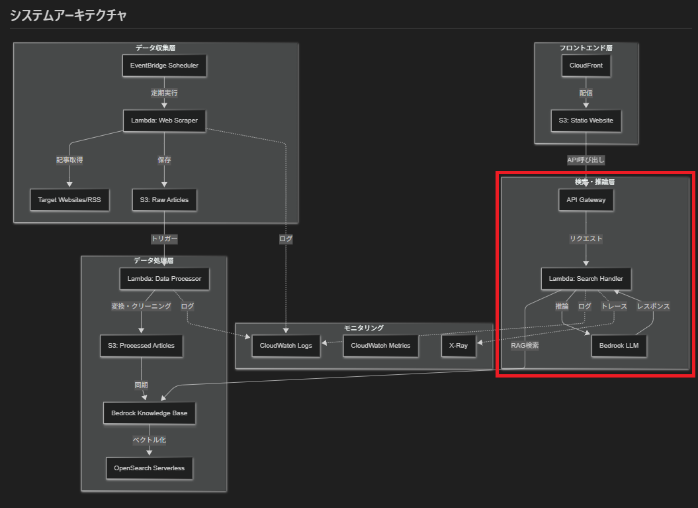698x508 pixels.
Task: Click the トリガー edge label
Action: click(164, 240)
